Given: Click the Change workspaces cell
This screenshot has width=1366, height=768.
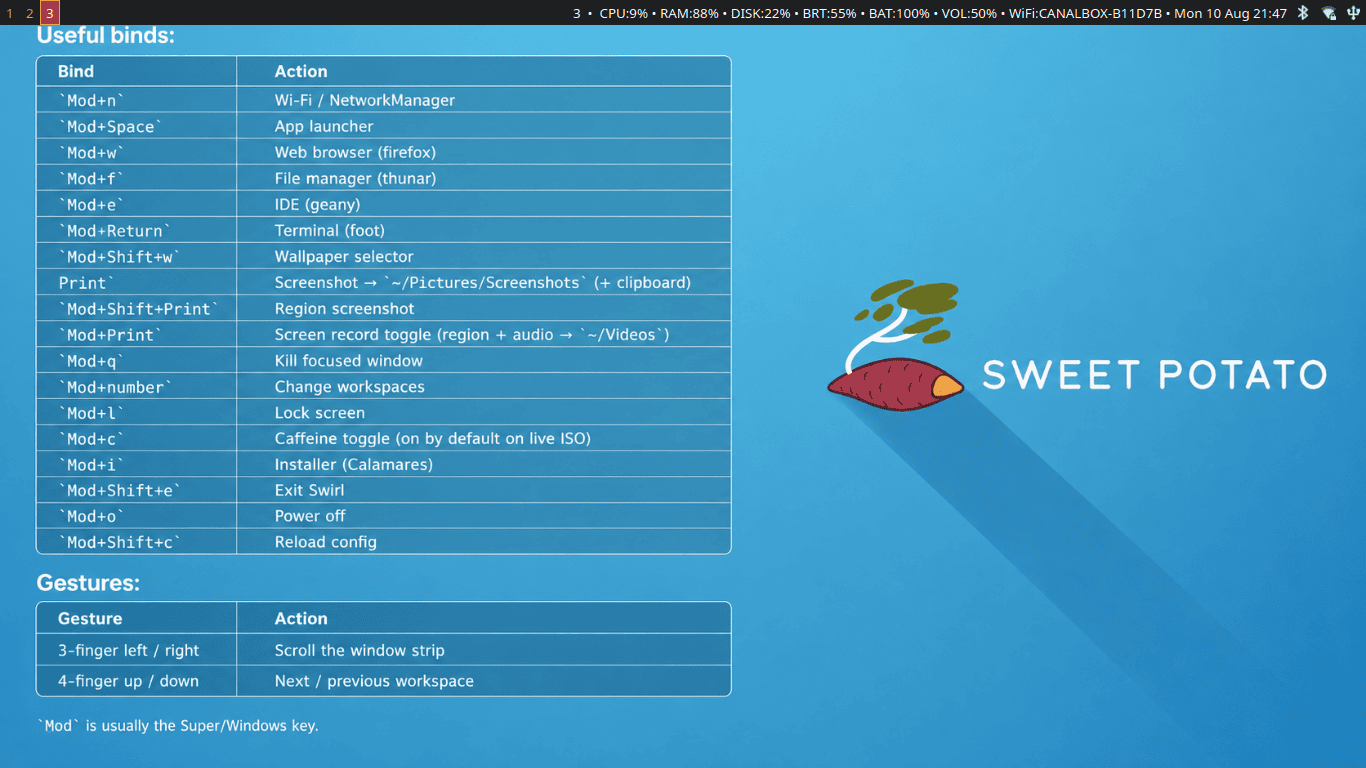Looking at the screenshot, I should (x=483, y=386).
